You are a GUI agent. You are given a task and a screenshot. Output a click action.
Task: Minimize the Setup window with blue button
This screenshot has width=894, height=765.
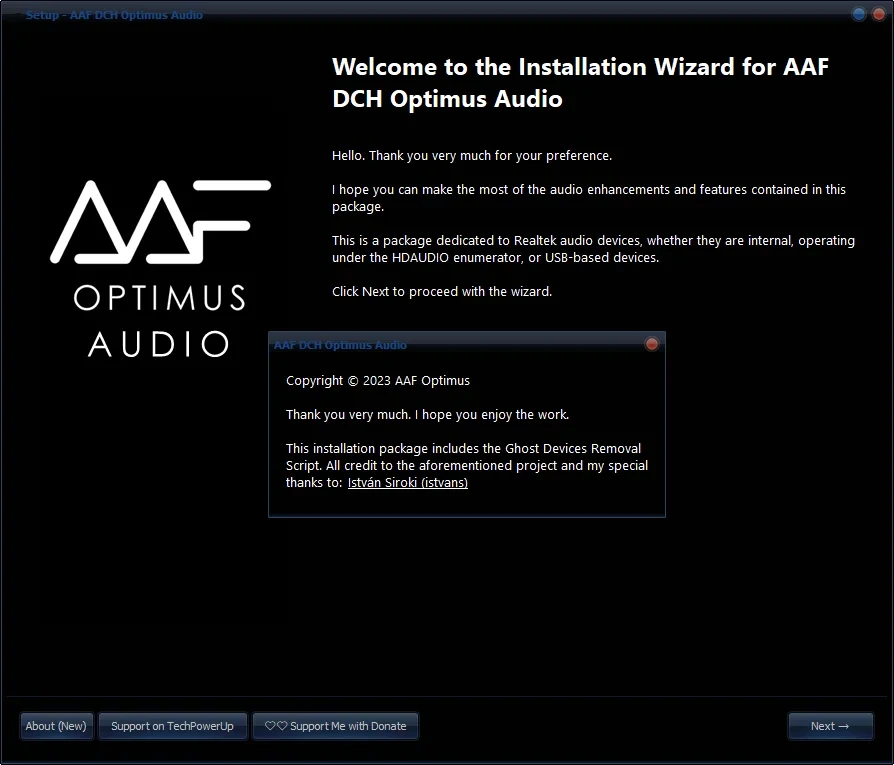coord(858,14)
